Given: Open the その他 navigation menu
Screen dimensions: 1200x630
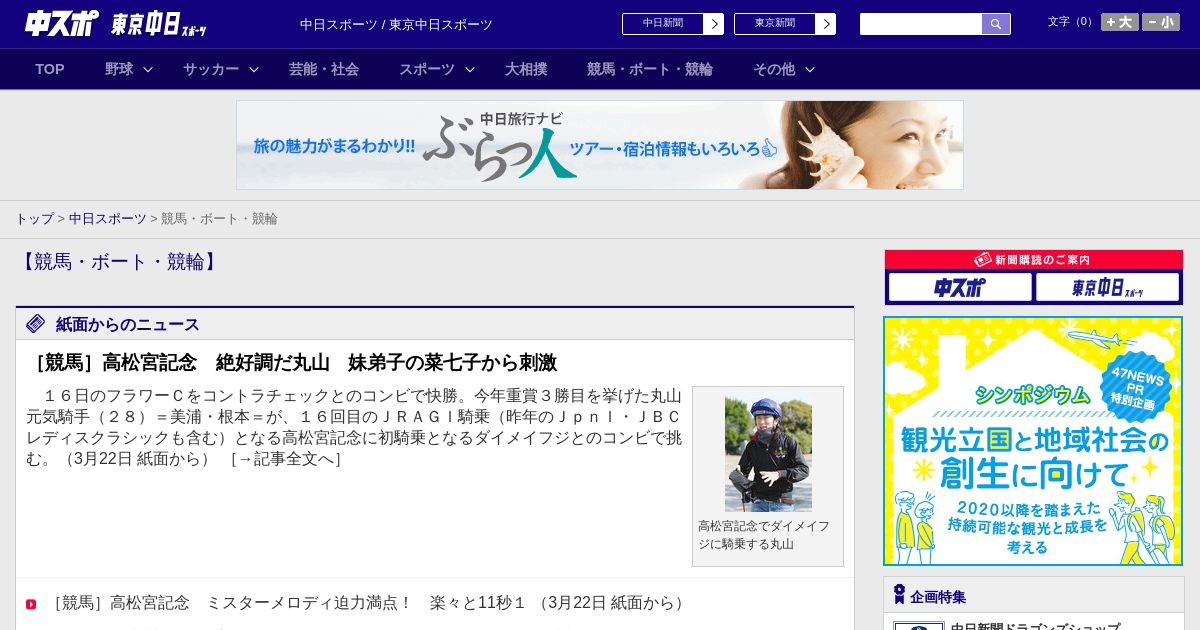Looking at the screenshot, I should tap(774, 69).
